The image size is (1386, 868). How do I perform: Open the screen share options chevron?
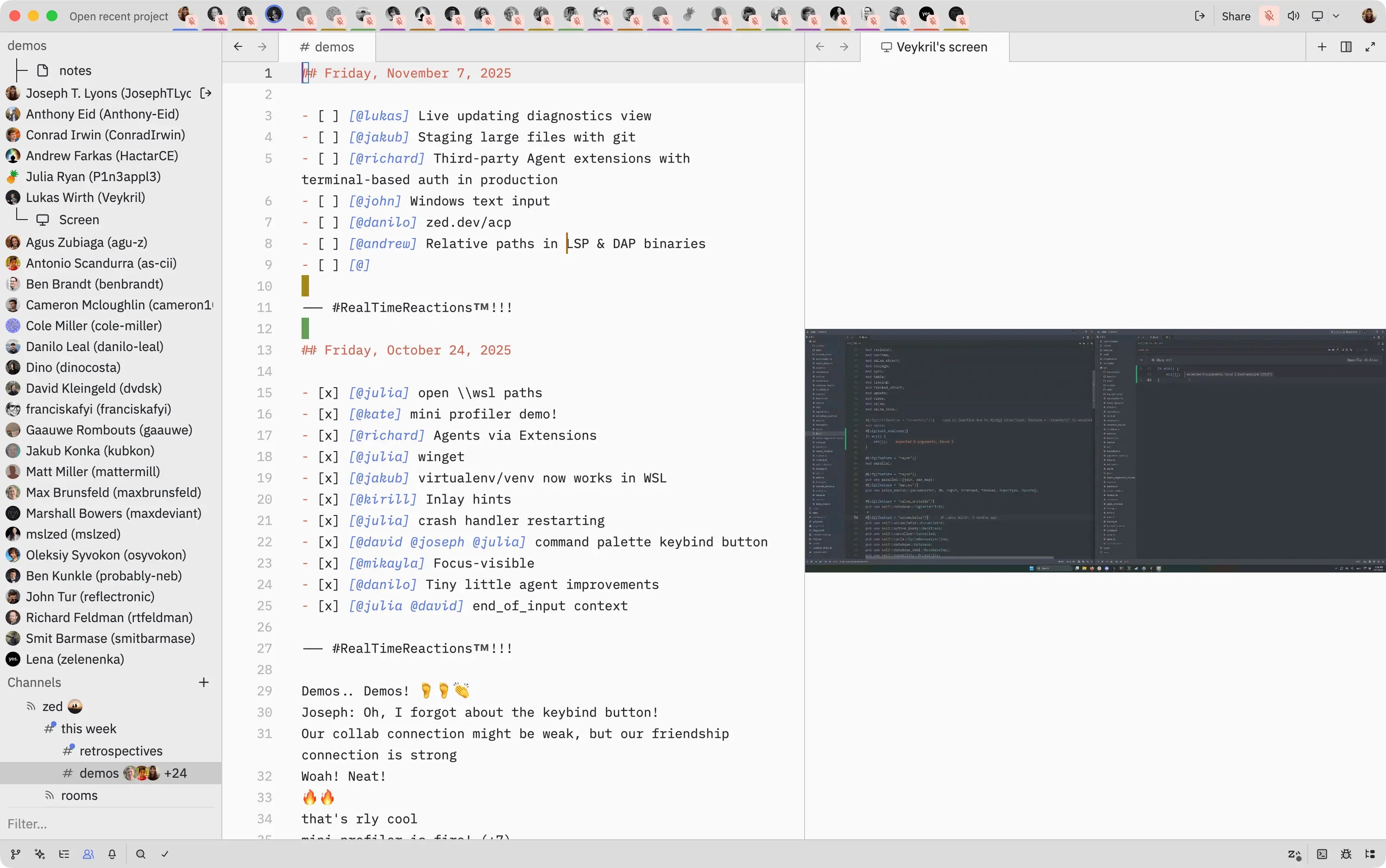pos(1336,16)
